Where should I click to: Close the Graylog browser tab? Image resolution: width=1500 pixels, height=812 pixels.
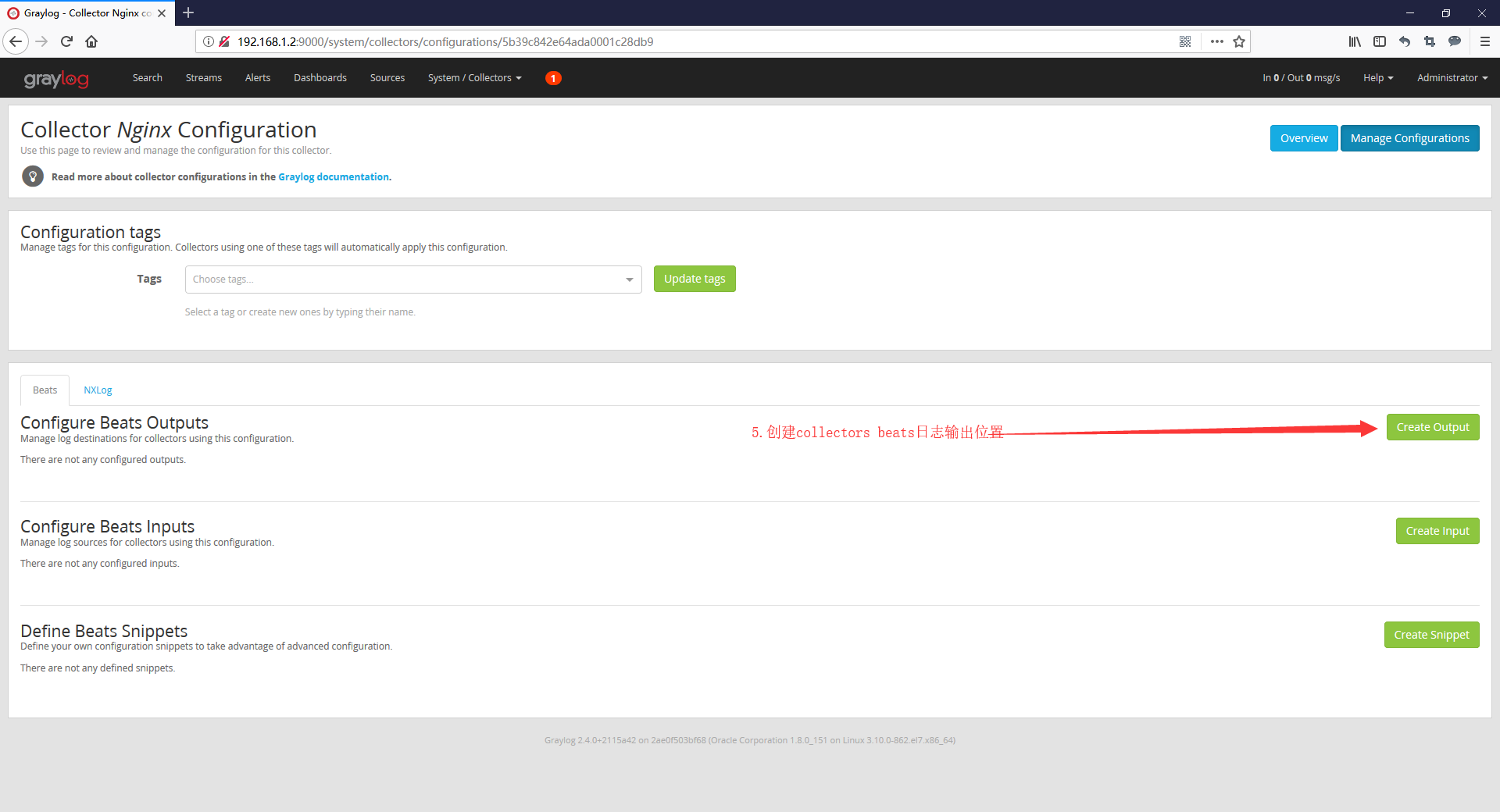(x=162, y=13)
